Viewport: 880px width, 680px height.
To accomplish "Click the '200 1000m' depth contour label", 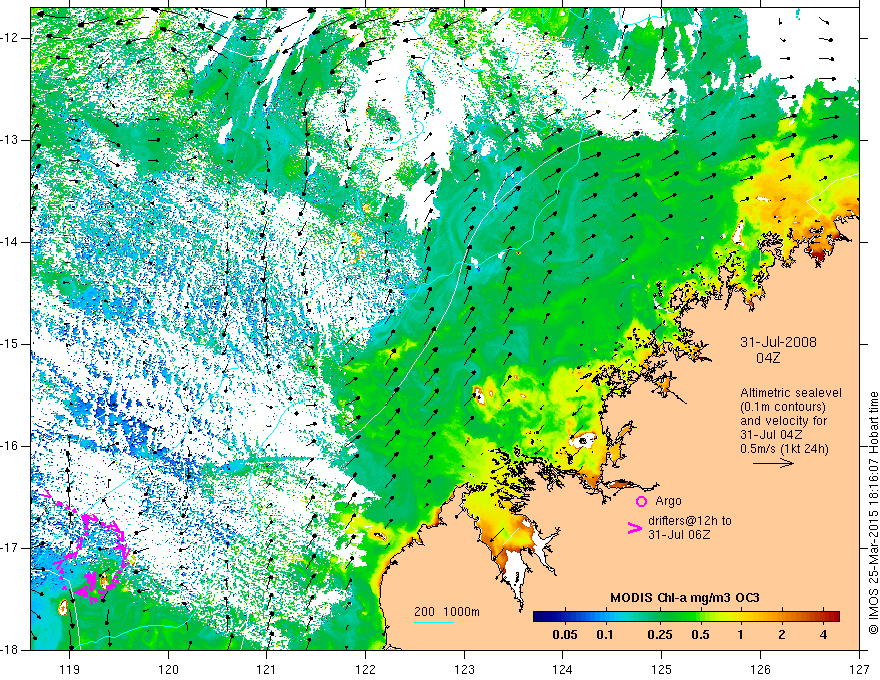I will coord(447,612).
